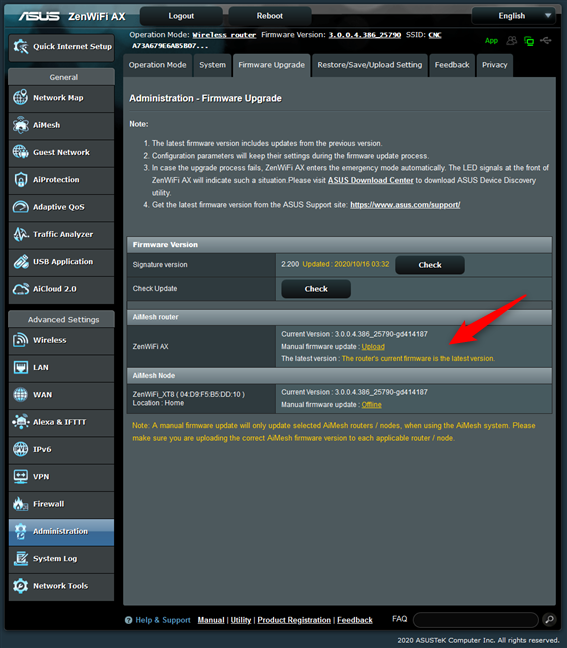Open the IPv6 settings icon
Screen dimensions: 567x648
point(21,449)
